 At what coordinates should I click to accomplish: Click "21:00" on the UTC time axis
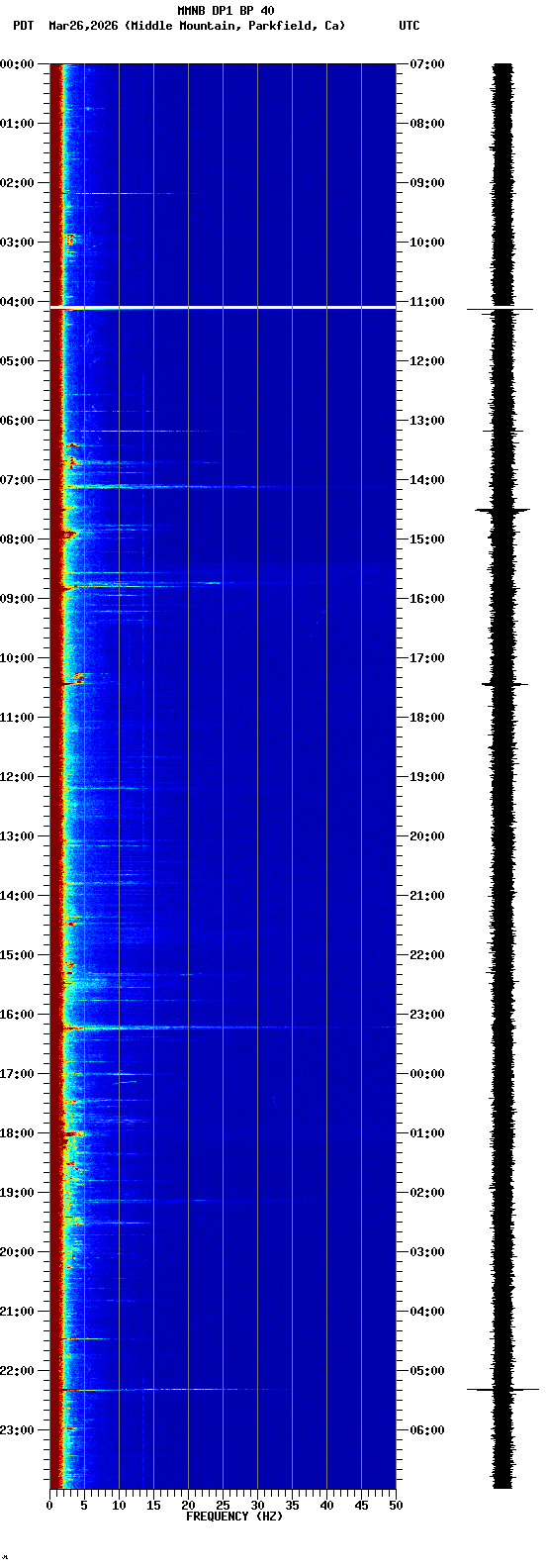pyautogui.click(x=427, y=896)
